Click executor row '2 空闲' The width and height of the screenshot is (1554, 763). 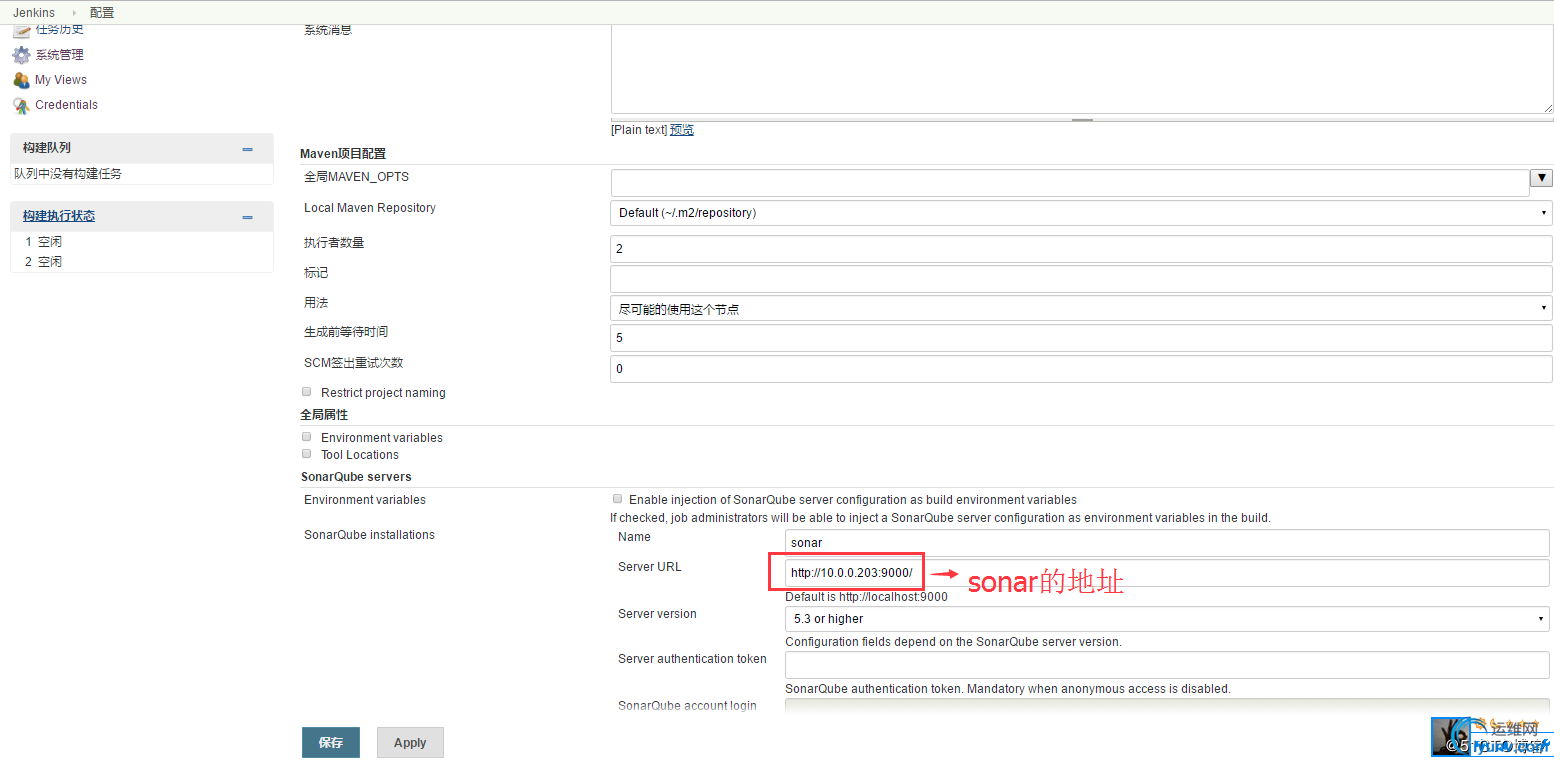coord(44,262)
